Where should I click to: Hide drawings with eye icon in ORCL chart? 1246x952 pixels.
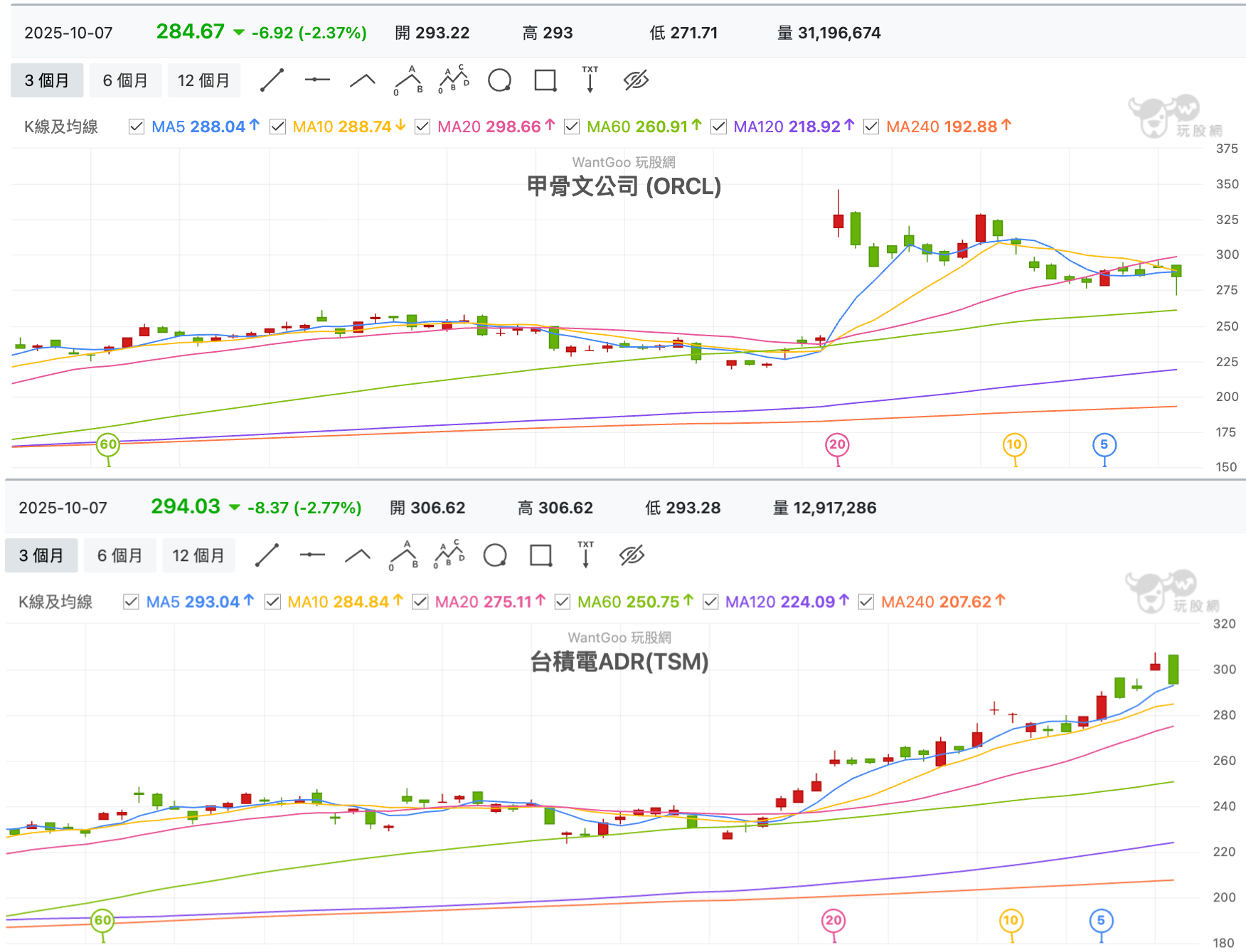pos(637,80)
